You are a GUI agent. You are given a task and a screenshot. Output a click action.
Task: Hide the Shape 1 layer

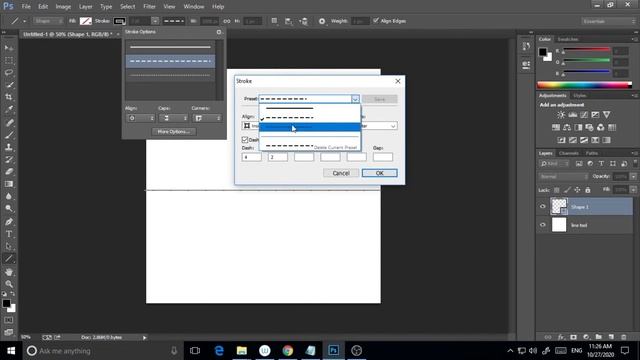[542, 207]
